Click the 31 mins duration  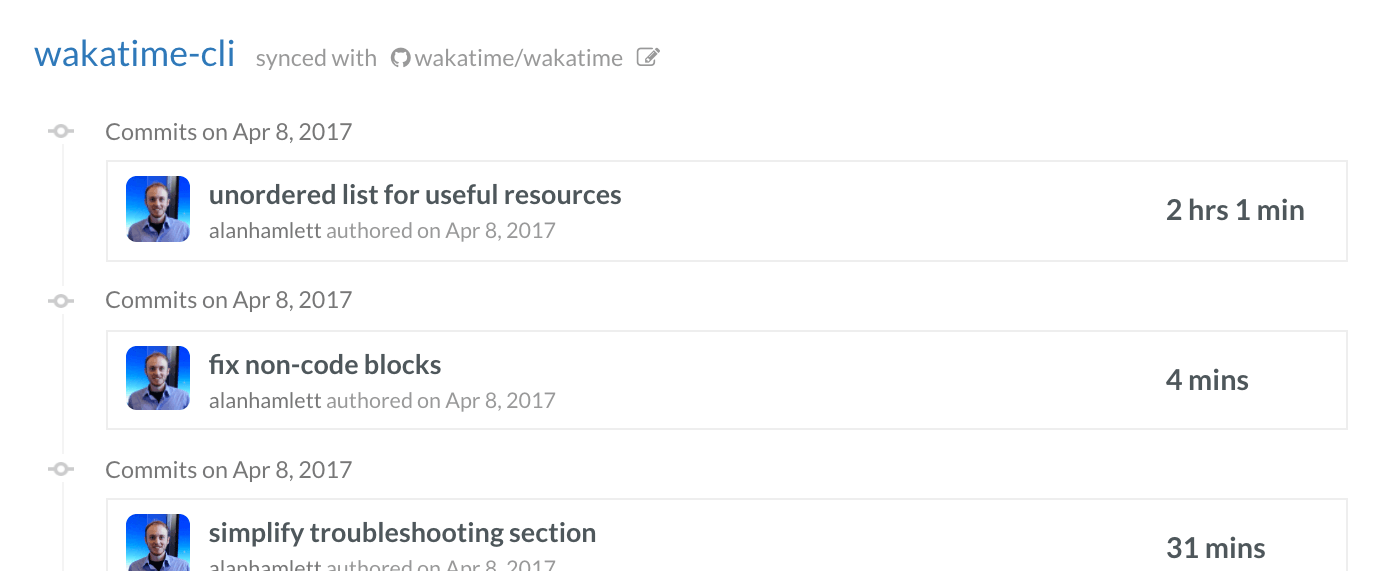pyautogui.click(x=1215, y=548)
